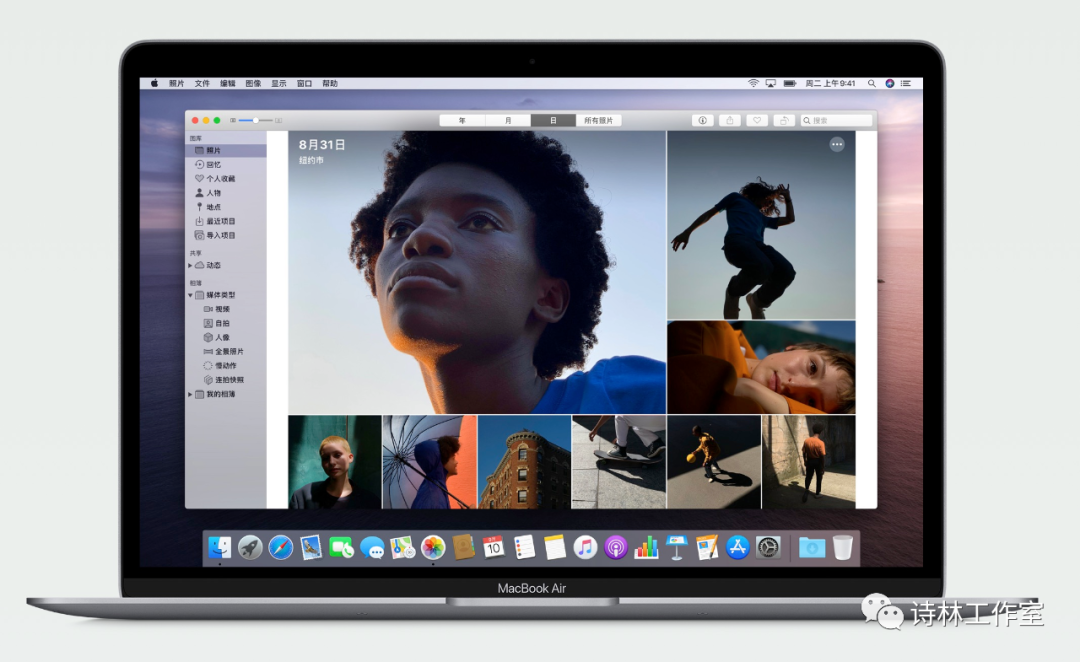Open 连拍快照 (Bursts) album
The height and width of the screenshot is (662, 1080).
(x=224, y=380)
